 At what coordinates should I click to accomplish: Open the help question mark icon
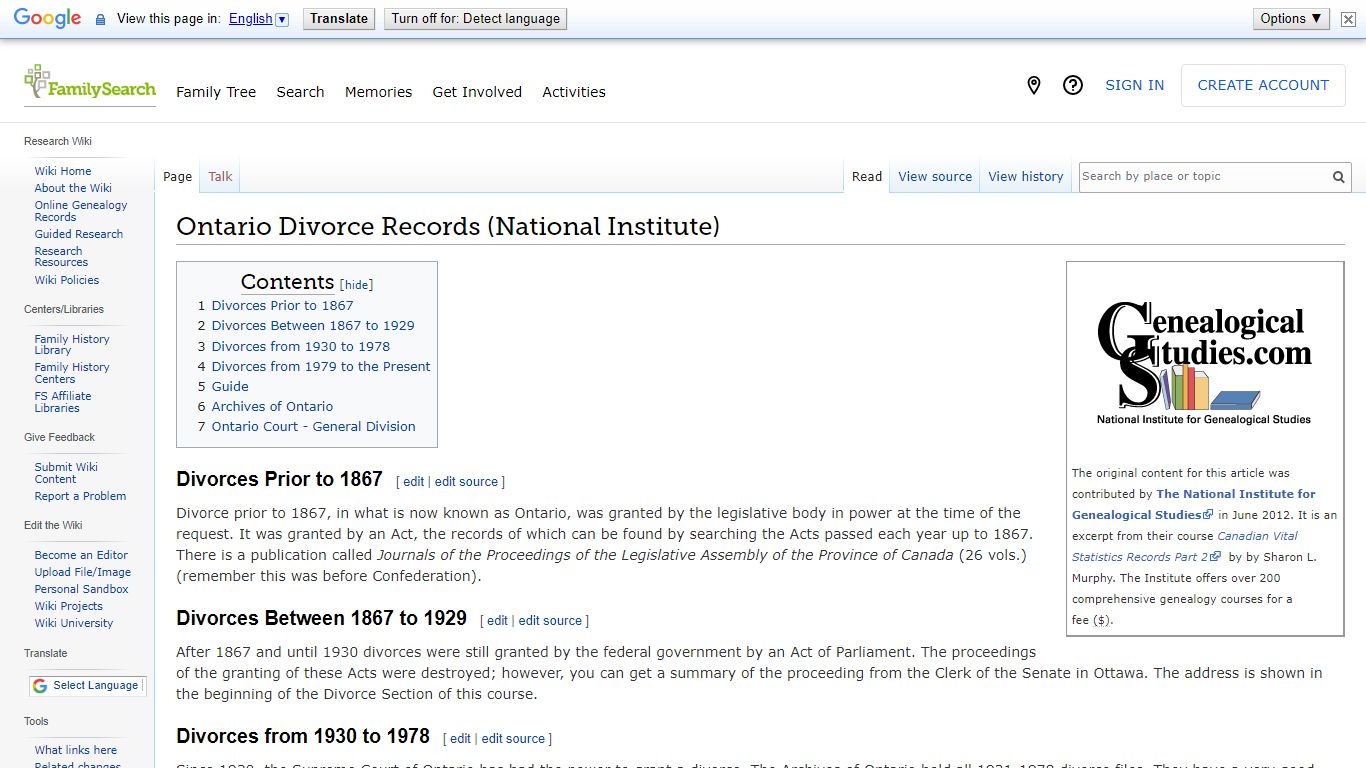click(x=1073, y=85)
